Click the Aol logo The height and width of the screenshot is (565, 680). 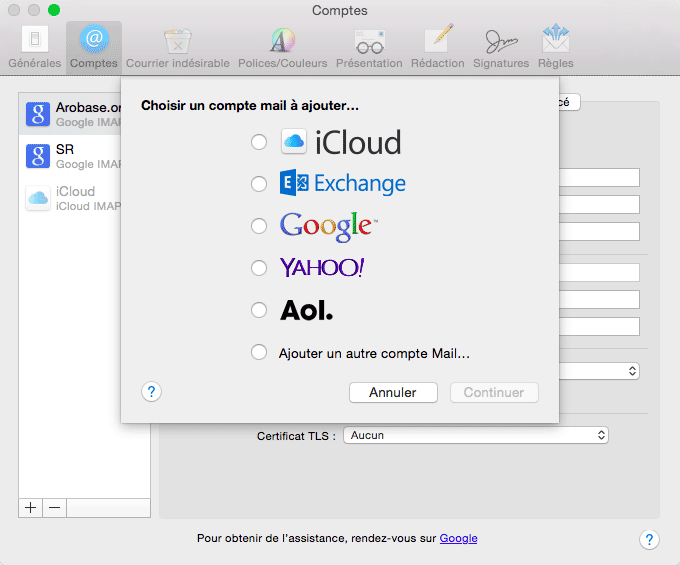pyautogui.click(x=306, y=310)
